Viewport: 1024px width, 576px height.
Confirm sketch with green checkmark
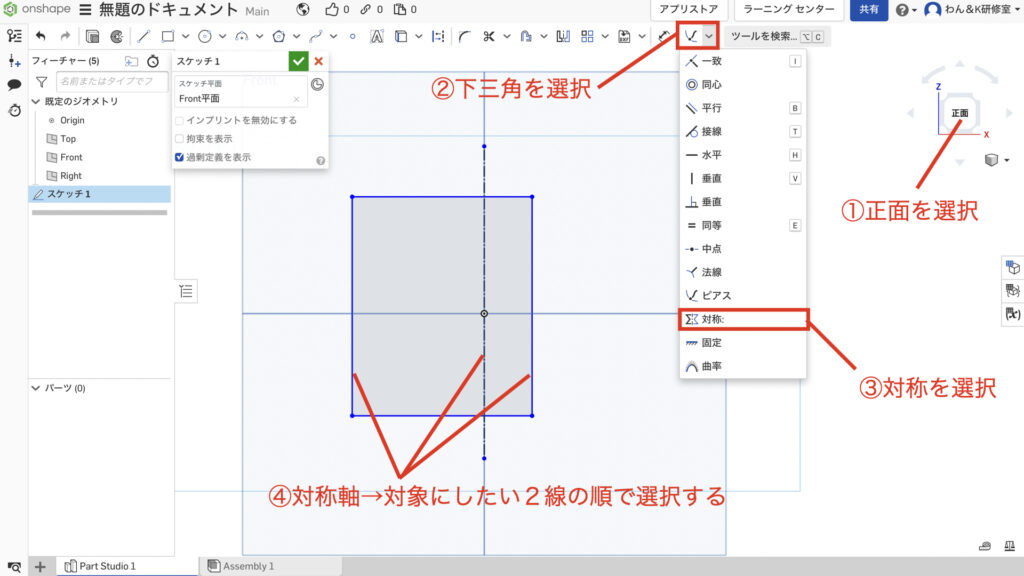point(298,61)
